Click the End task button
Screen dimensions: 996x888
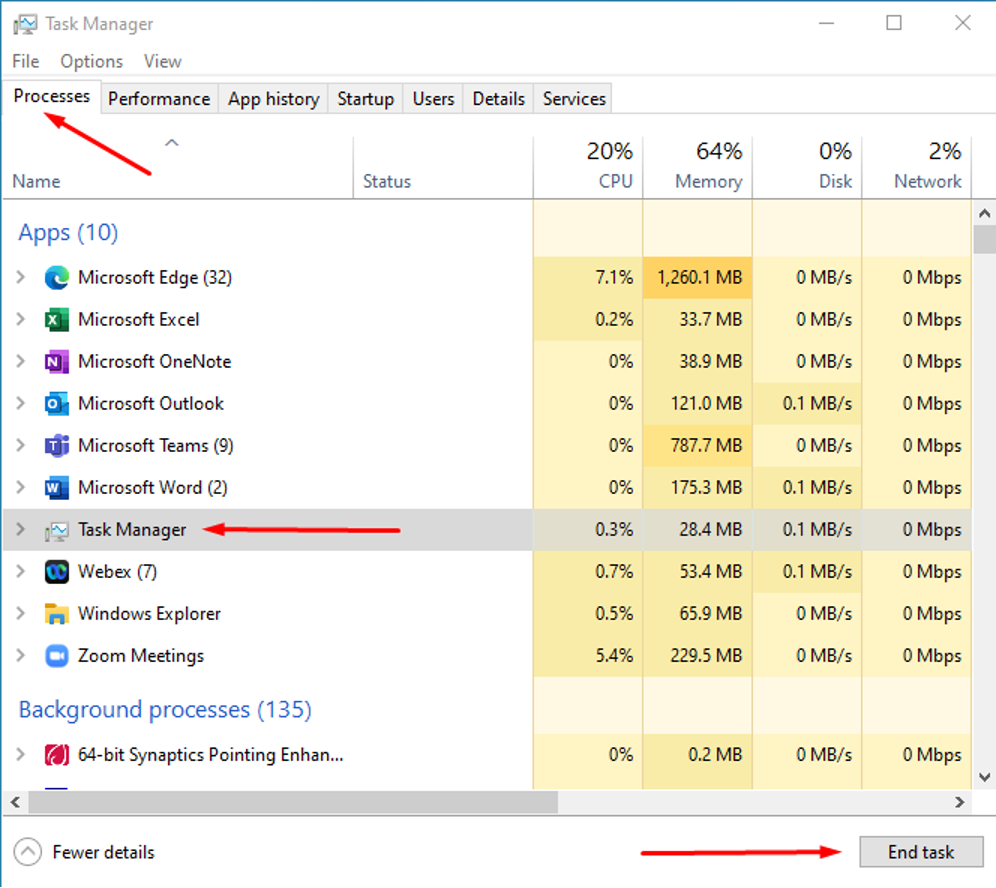[x=921, y=852]
